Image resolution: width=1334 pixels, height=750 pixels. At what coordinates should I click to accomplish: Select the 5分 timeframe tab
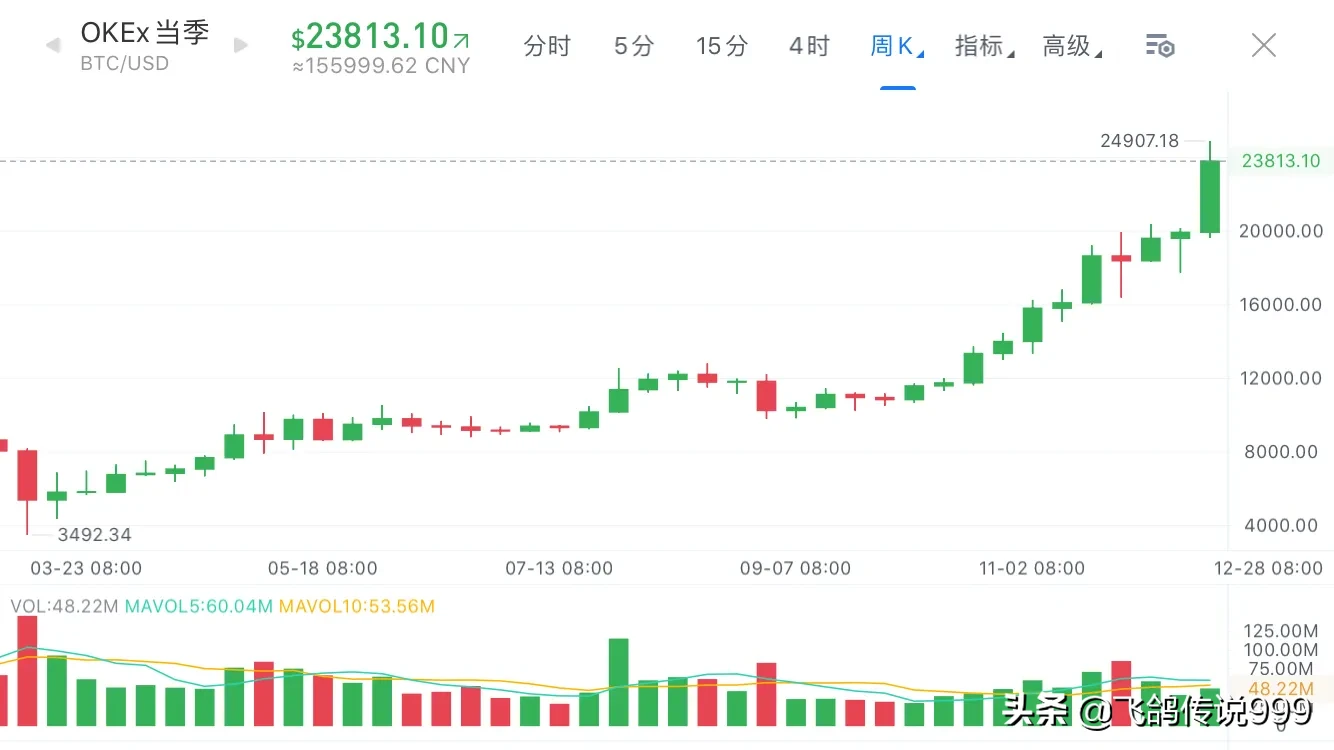(634, 46)
